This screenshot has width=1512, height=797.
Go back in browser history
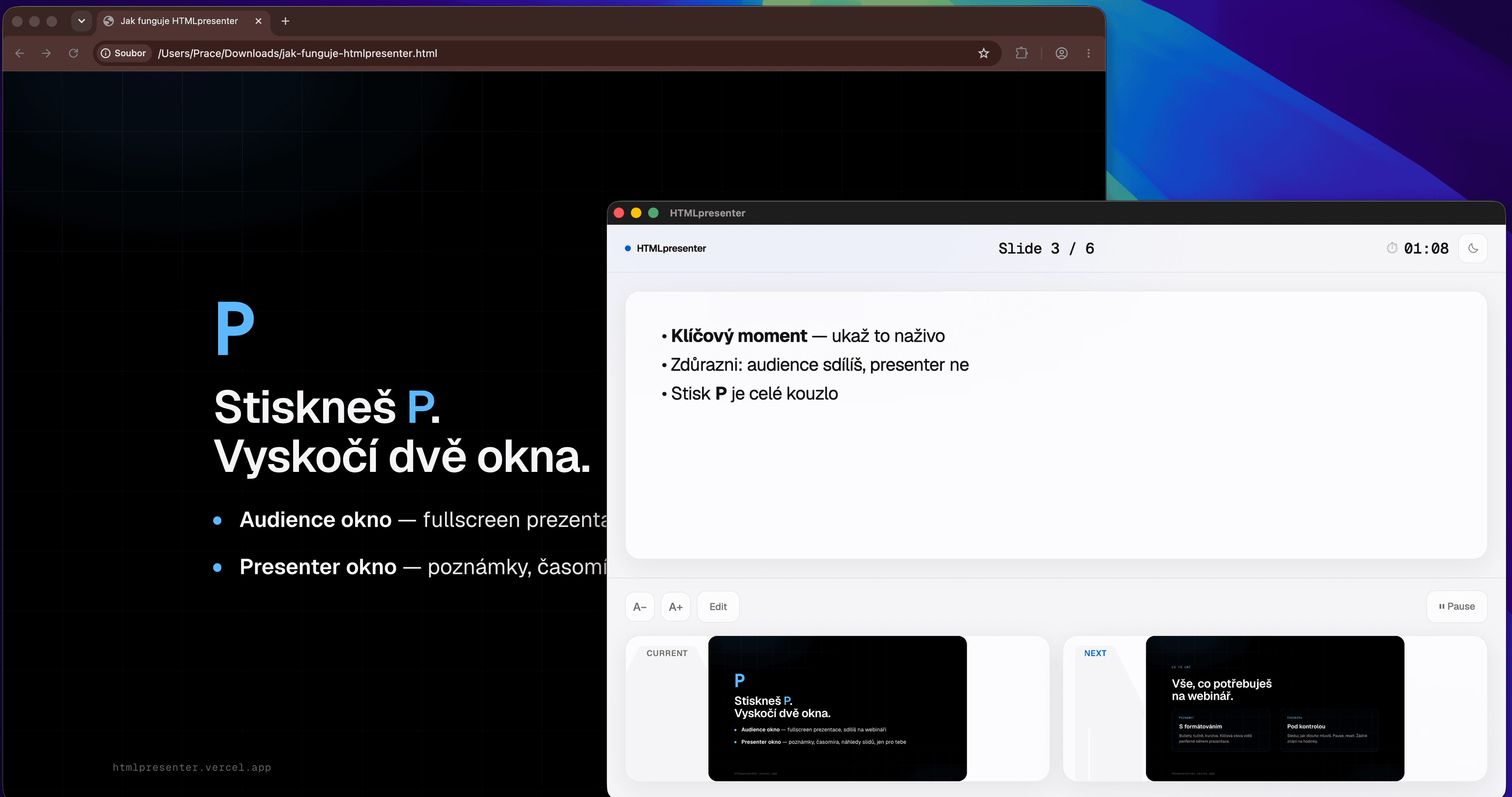pos(19,54)
